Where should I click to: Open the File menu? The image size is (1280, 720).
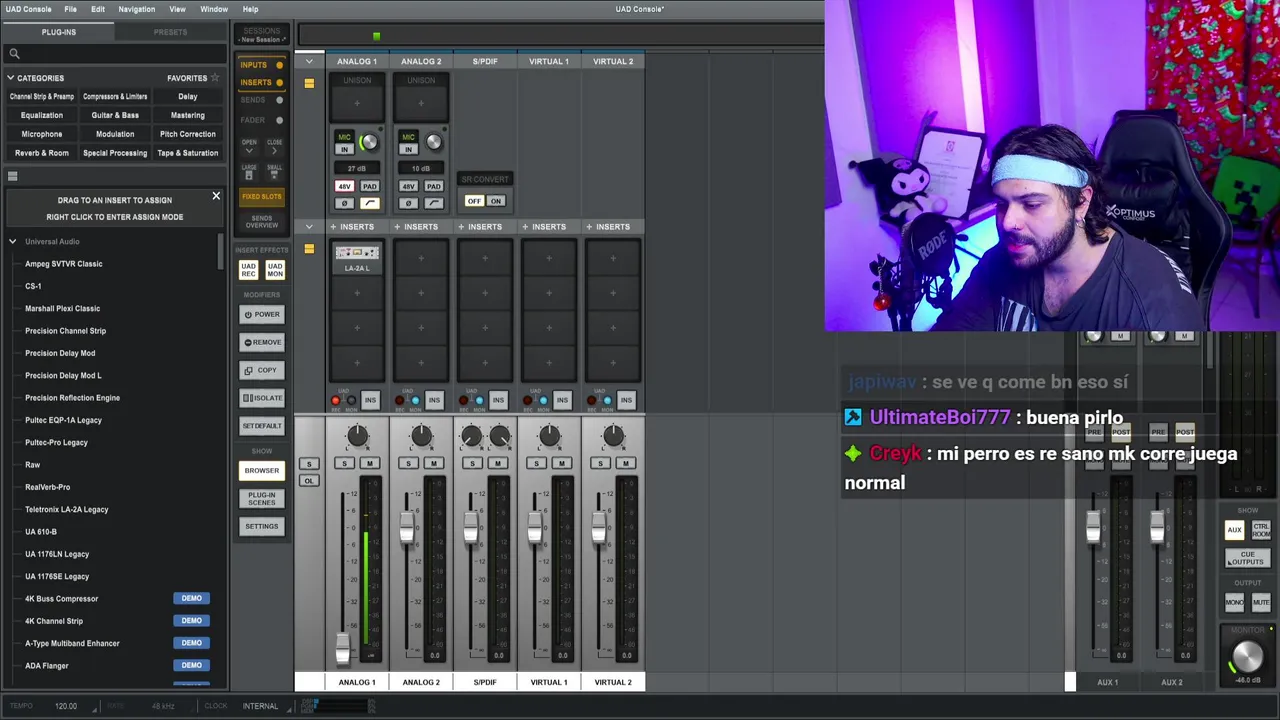(x=71, y=9)
